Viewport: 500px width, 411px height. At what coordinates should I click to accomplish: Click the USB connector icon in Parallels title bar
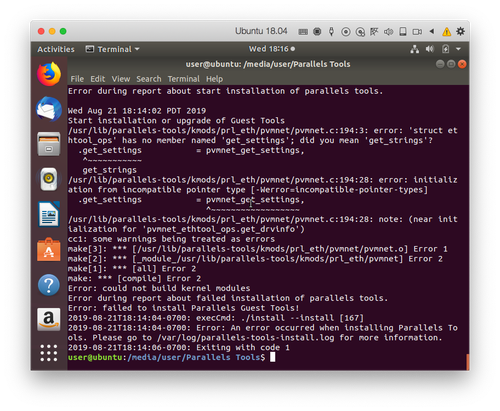(331, 31)
